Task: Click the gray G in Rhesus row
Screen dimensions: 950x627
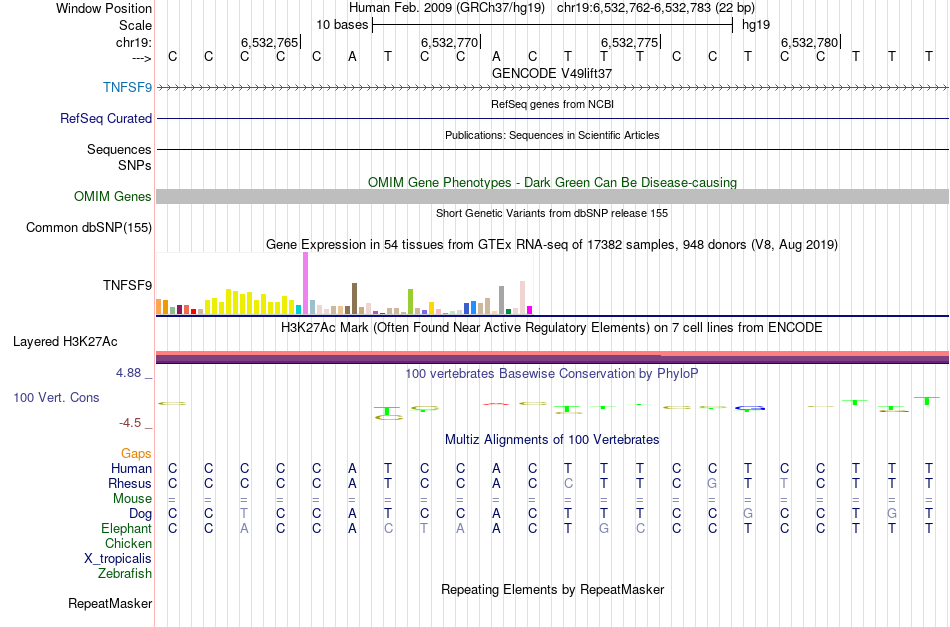Action: (712, 483)
